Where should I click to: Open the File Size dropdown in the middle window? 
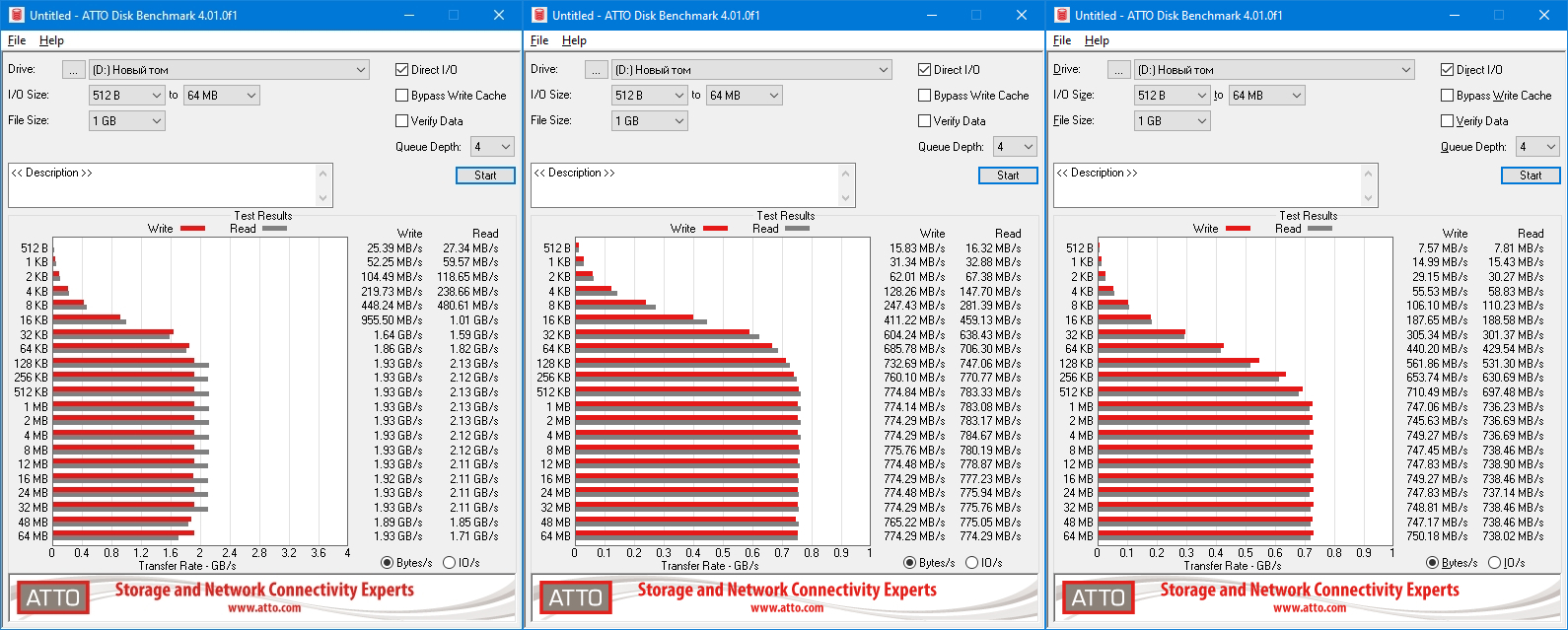pyautogui.click(x=650, y=121)
